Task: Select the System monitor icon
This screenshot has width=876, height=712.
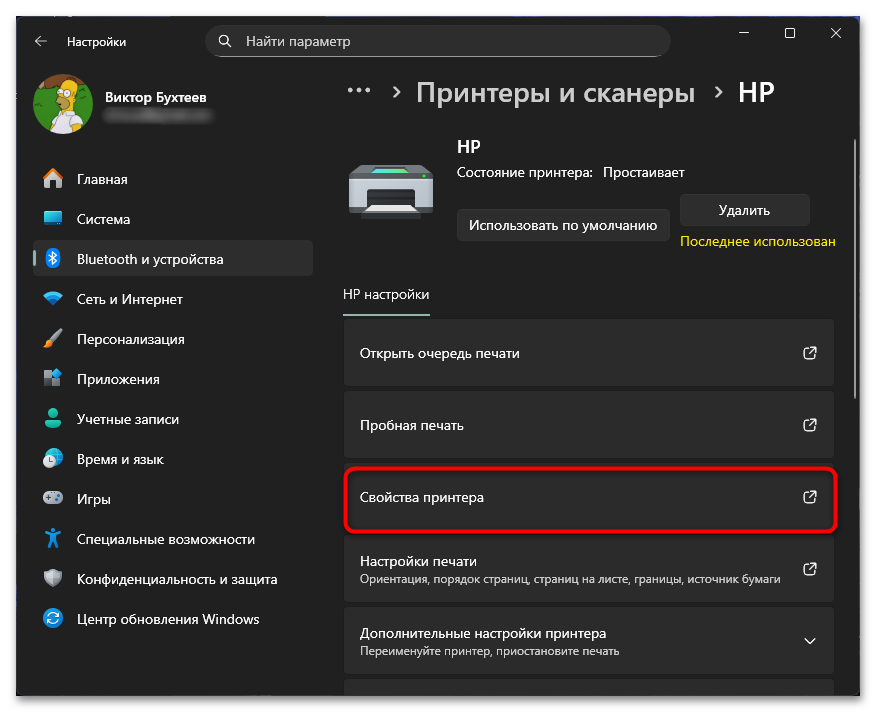Action: click(x=53, y=219)
